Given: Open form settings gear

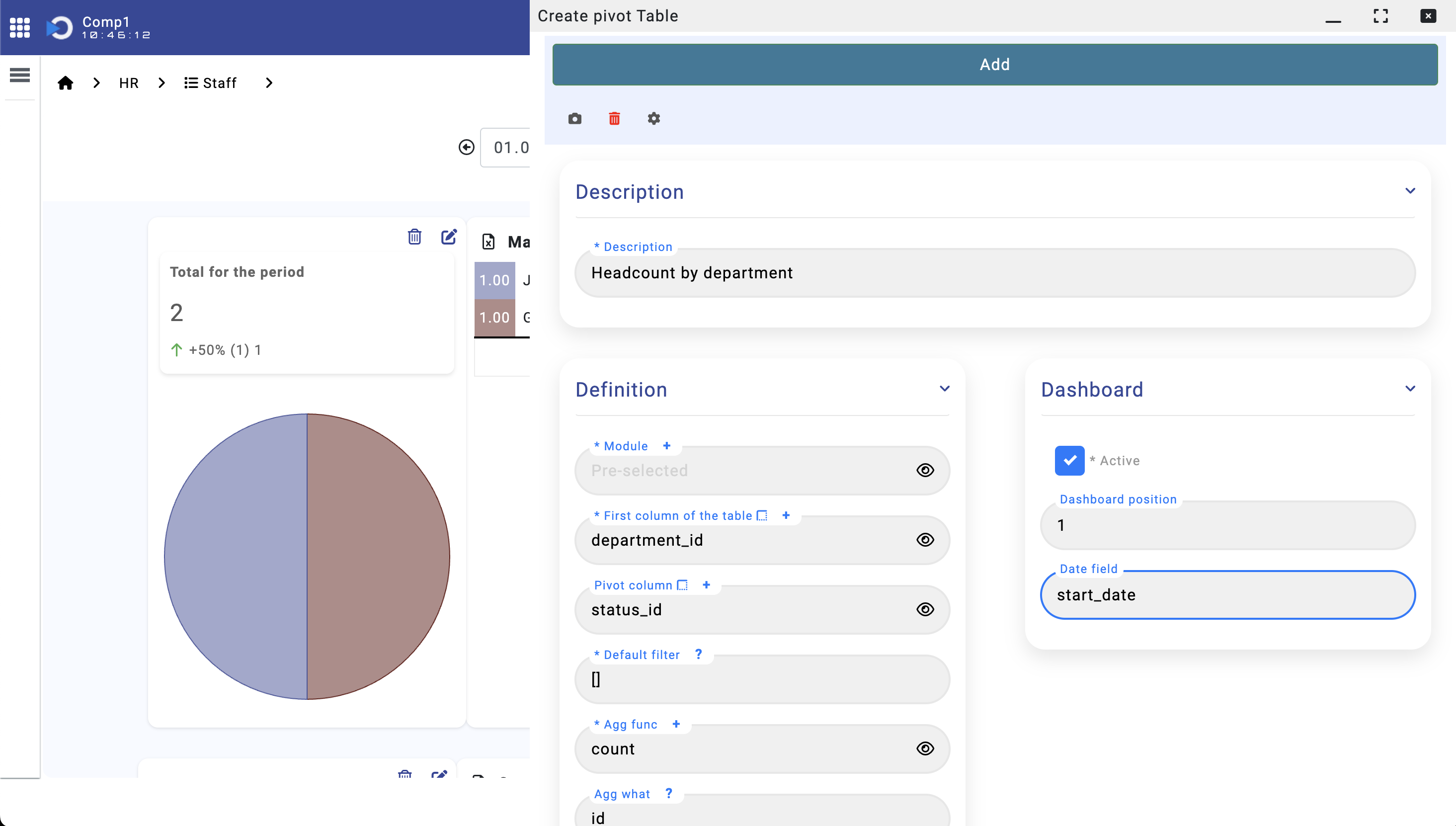Looking at the screenshot, I should [654, 119].
